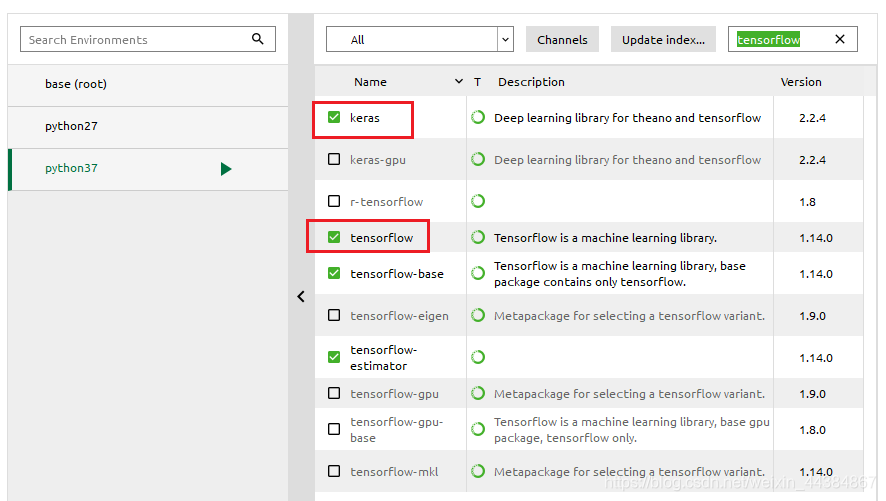The image size is (886, 501).
Task: Select the python27 environment
Action: point(148,127)
